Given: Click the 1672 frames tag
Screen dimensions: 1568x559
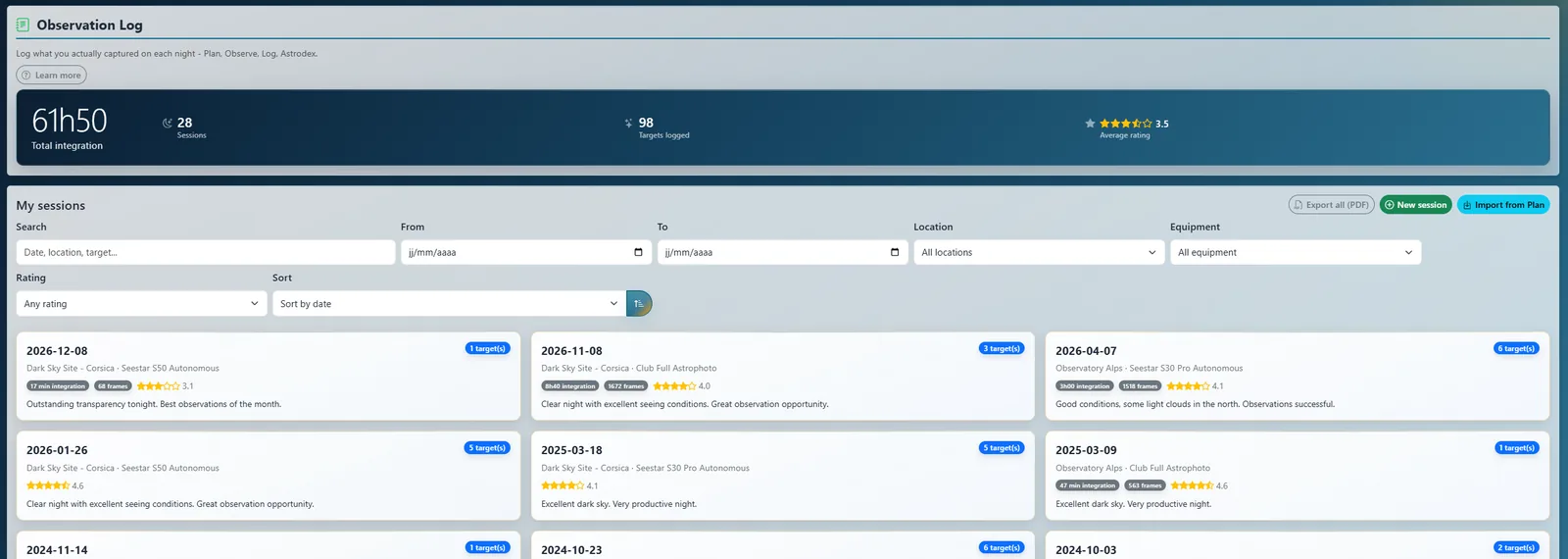Looking at the screenshot, I should tap(626, 386).
